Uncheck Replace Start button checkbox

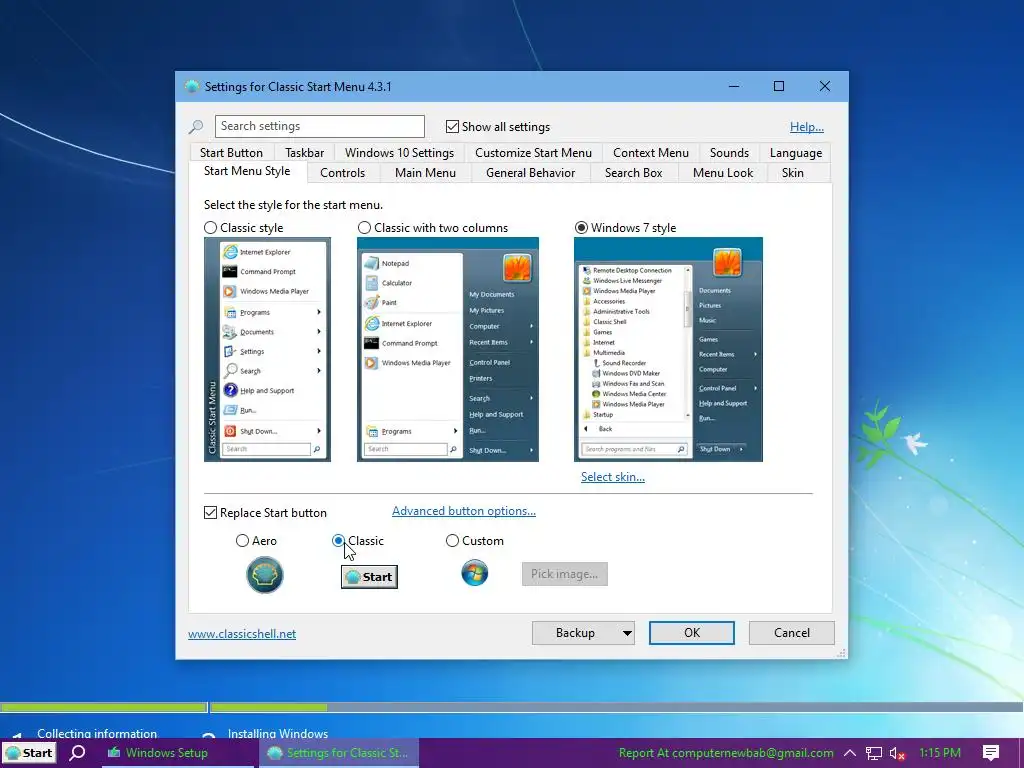(210, 513)
